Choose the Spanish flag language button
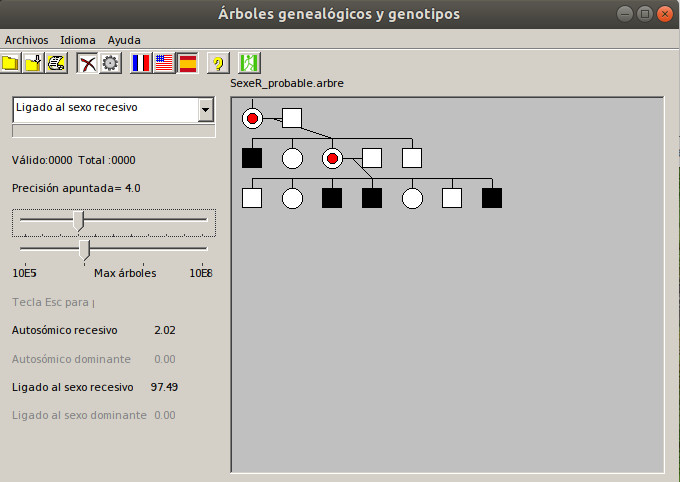This screenshot has width=680, height=482. pyautogui.click(x=187, y=63)
